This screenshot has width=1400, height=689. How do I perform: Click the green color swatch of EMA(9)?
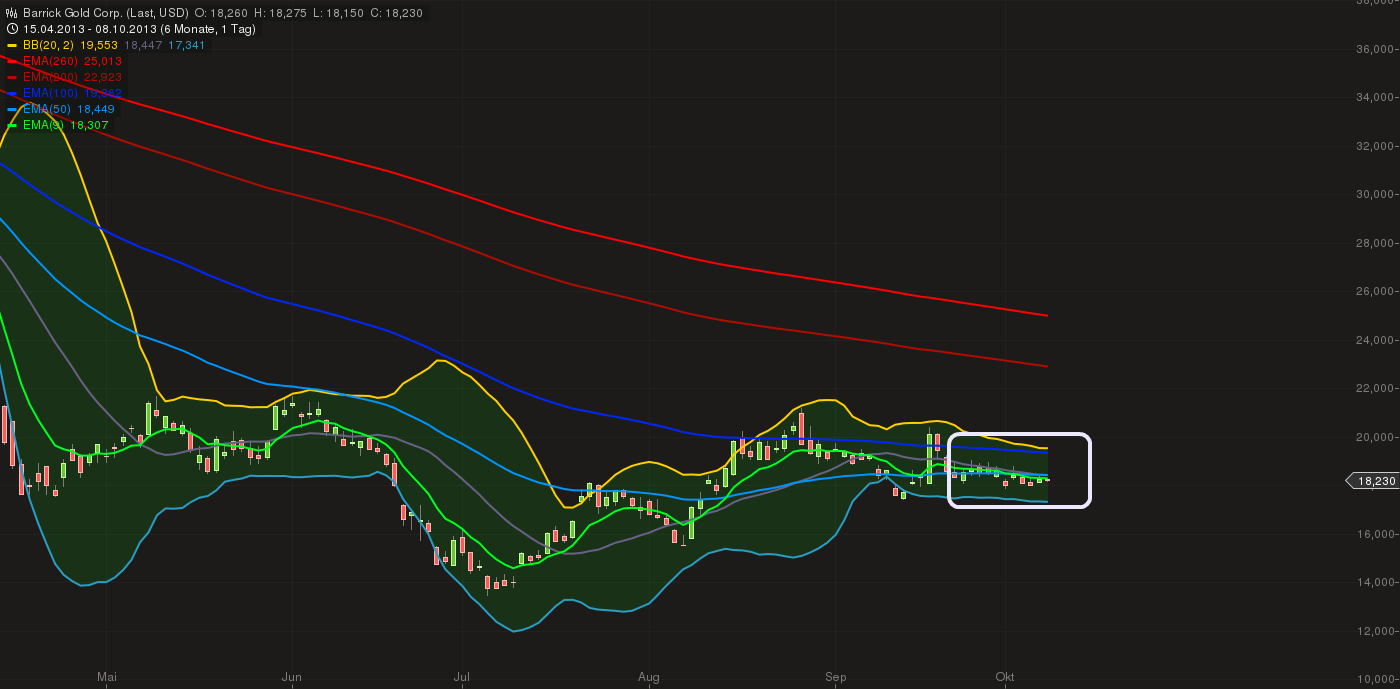click(13, 125)
